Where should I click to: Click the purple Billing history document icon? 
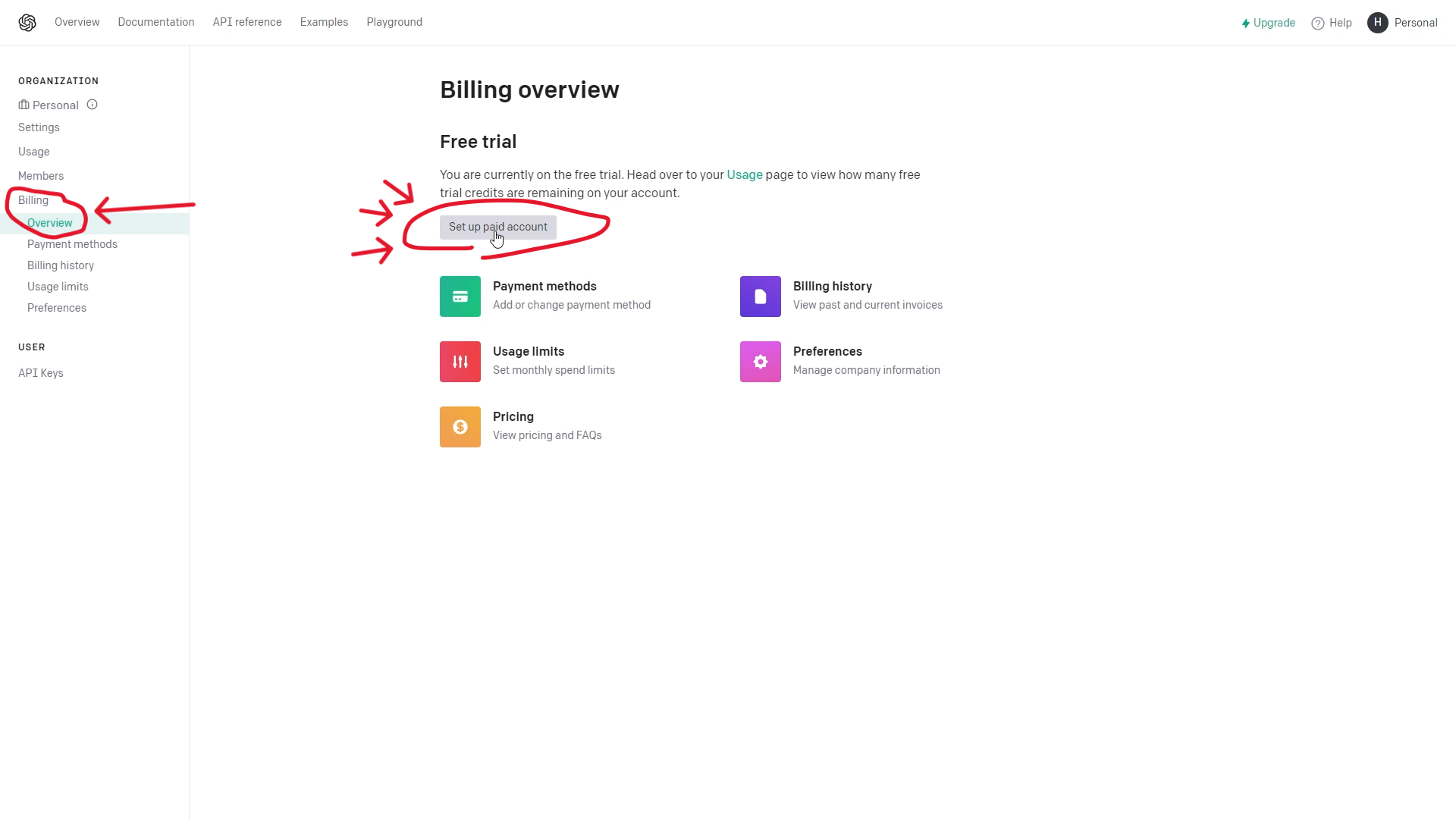(761, 297)
